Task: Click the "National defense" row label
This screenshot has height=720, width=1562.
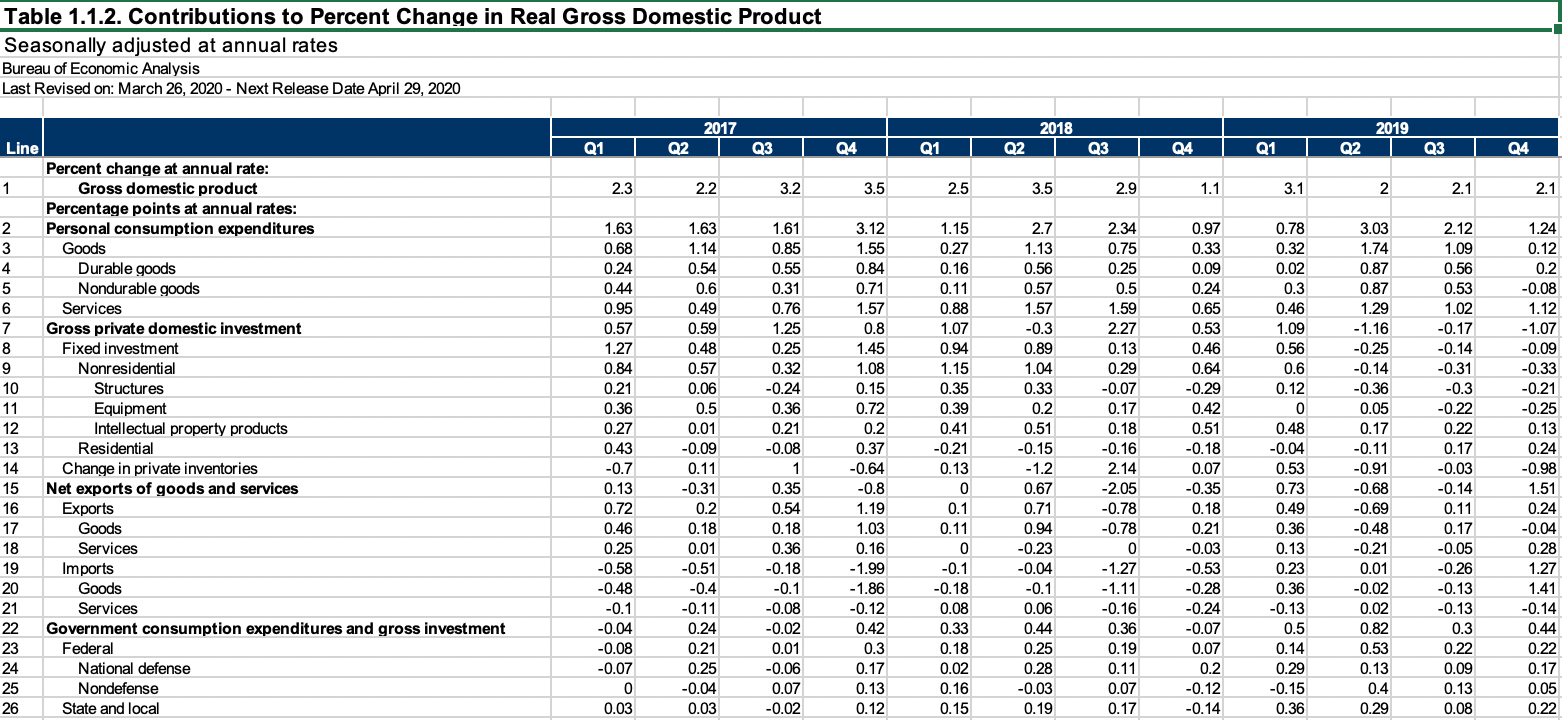Action: (134, 668)
